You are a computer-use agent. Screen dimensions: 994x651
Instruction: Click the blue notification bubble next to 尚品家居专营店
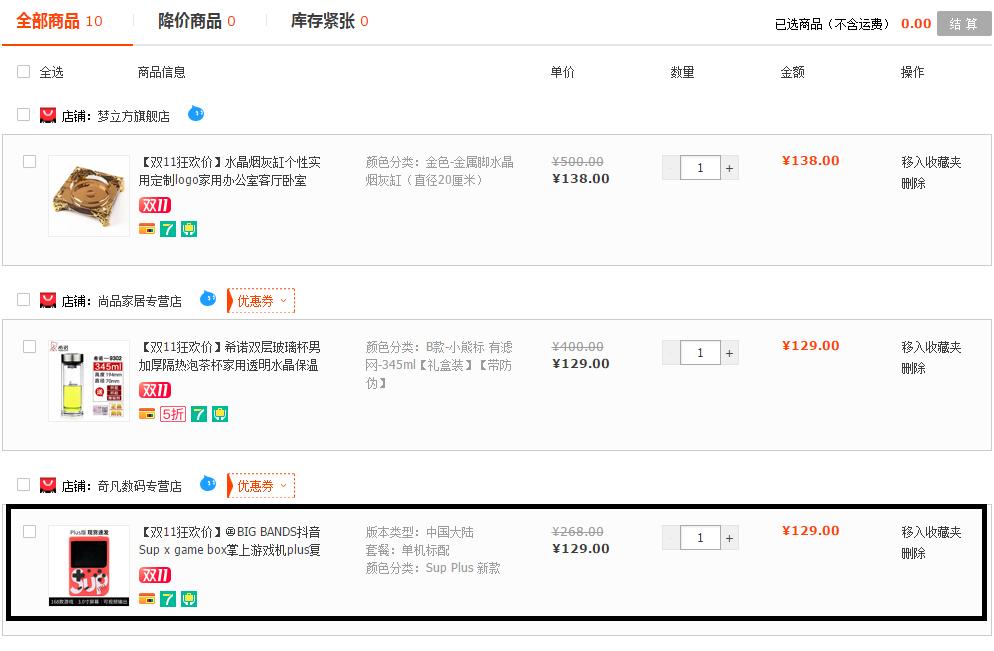tap(206, 297)
